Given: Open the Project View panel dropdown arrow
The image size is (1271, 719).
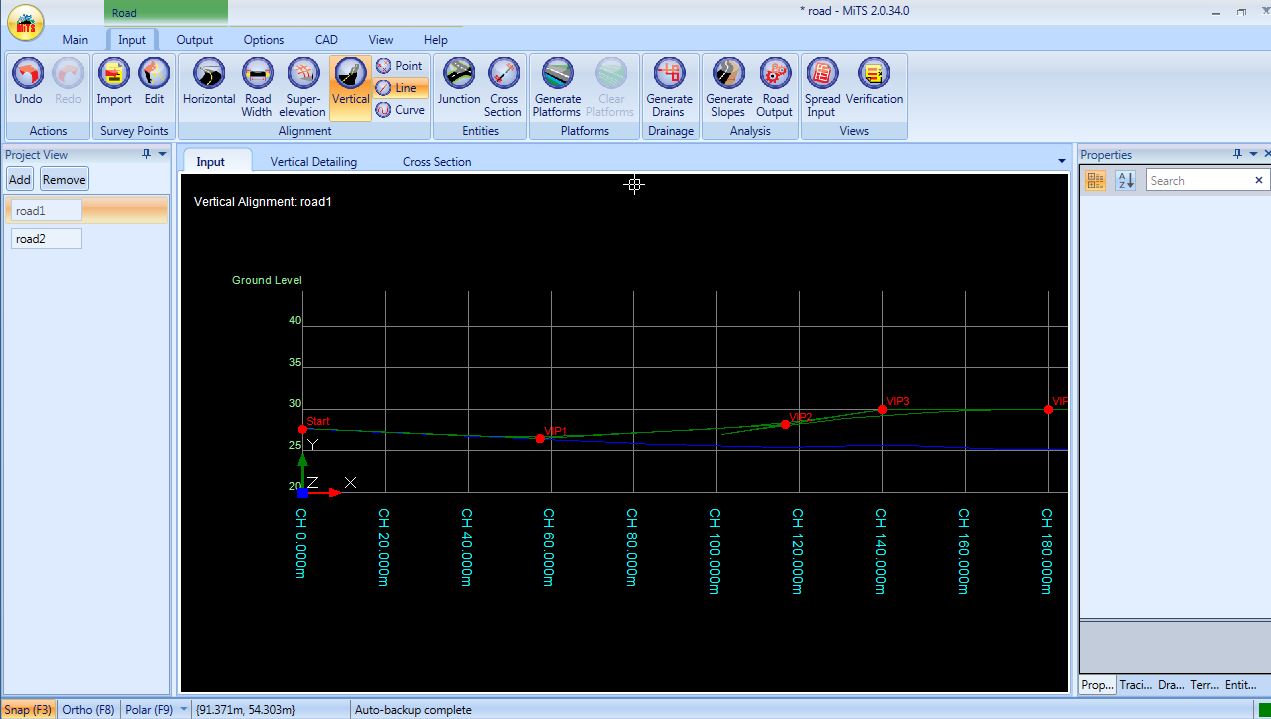Looking at the screenshot, I should click(x=163, y=155).
